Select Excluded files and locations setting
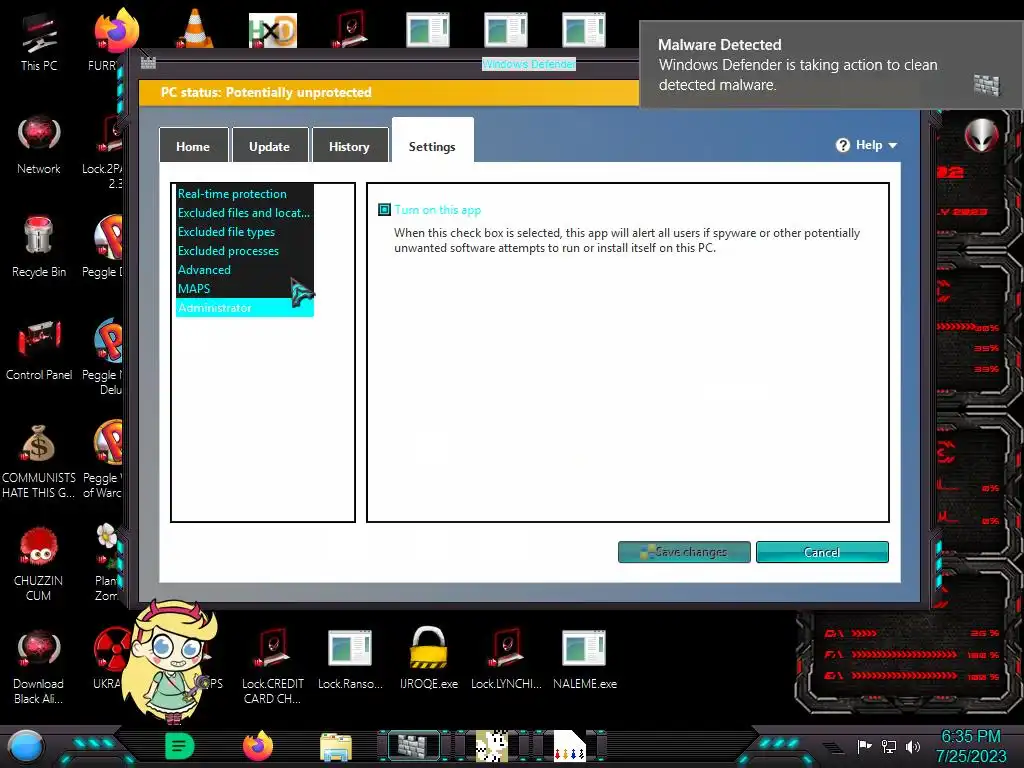 point(245,213)
